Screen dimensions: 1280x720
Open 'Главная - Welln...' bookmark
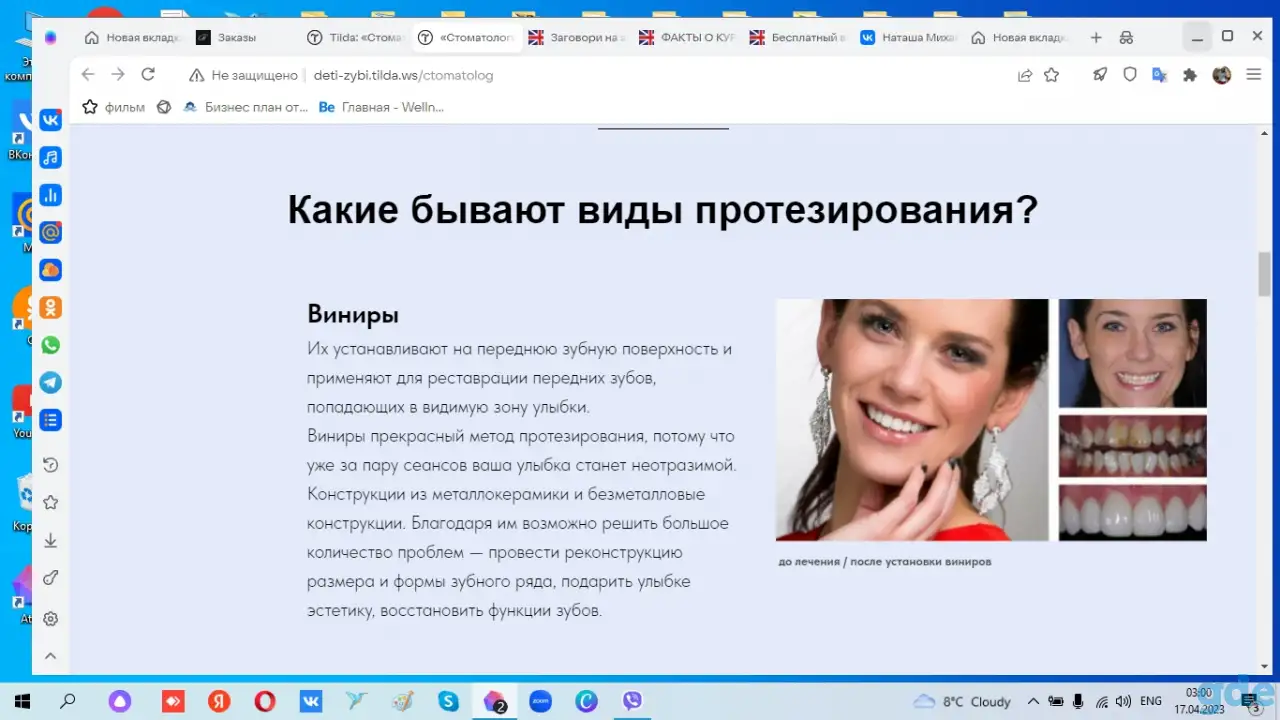click(x=381, y=107)
